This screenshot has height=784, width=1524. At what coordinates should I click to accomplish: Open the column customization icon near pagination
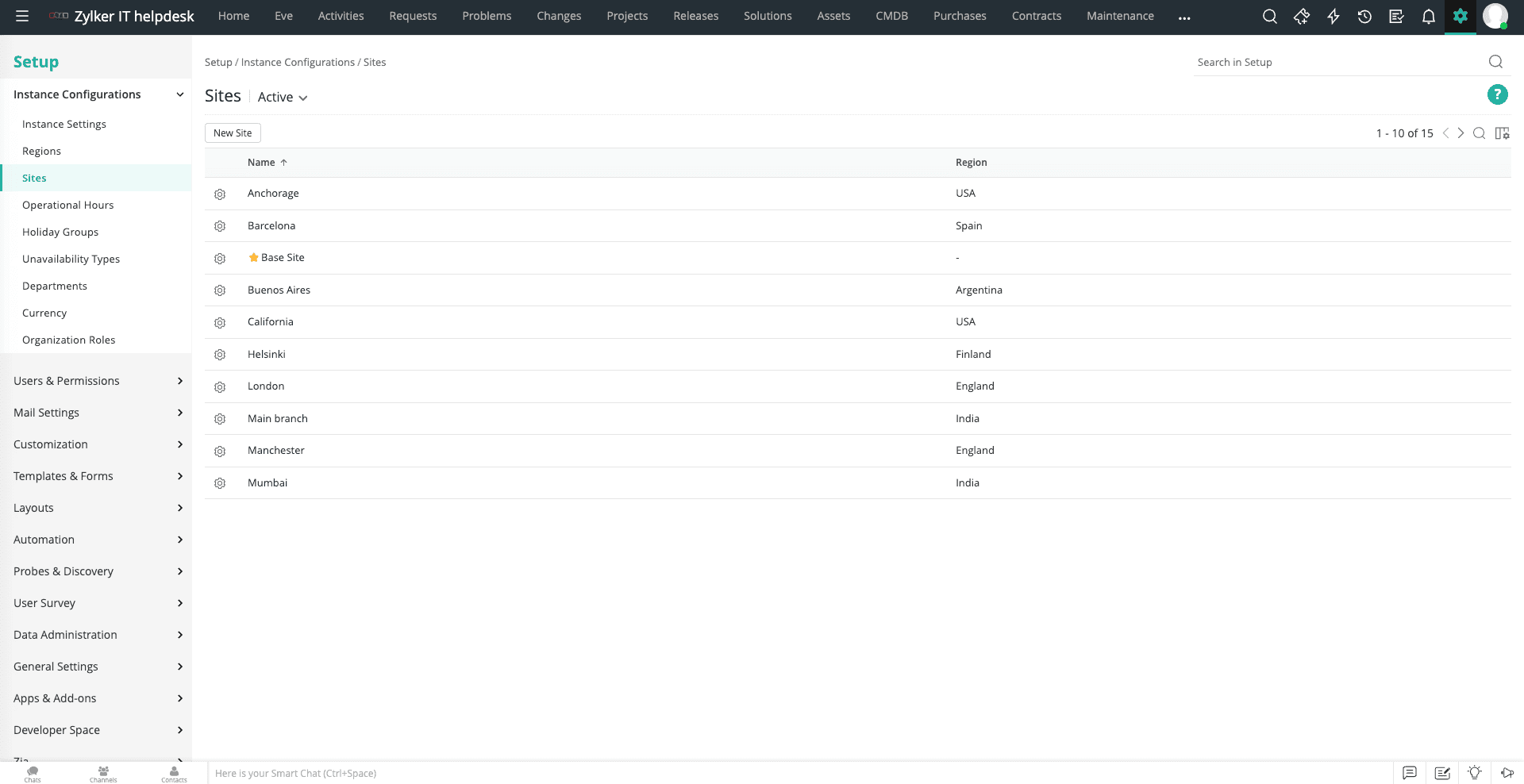pyautogui.click(x=1502, y=133)
